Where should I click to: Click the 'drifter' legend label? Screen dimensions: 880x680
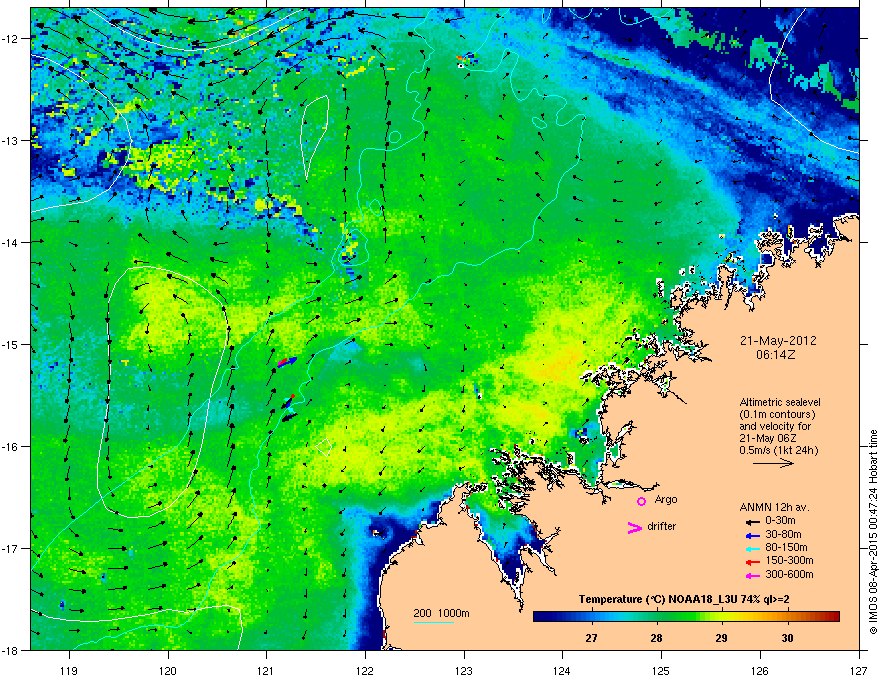pyautogui.click(x=662, y=526)
